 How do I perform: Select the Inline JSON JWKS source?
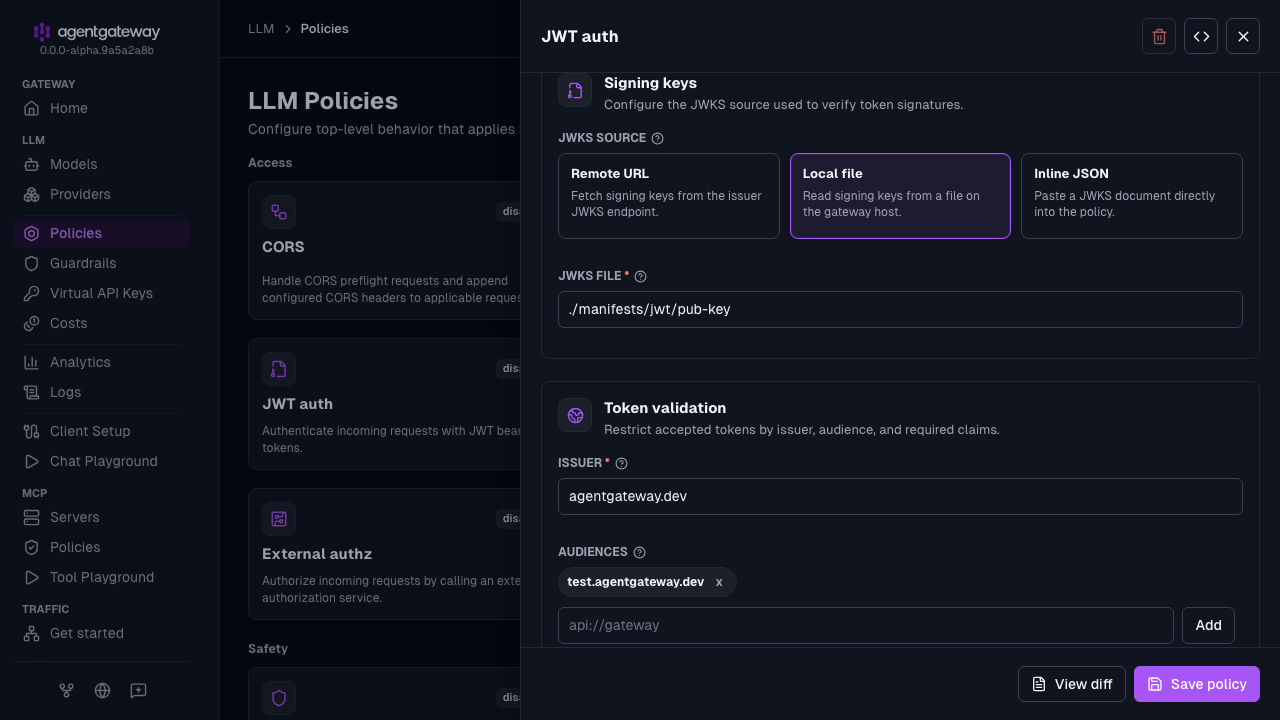(1132, 196)
